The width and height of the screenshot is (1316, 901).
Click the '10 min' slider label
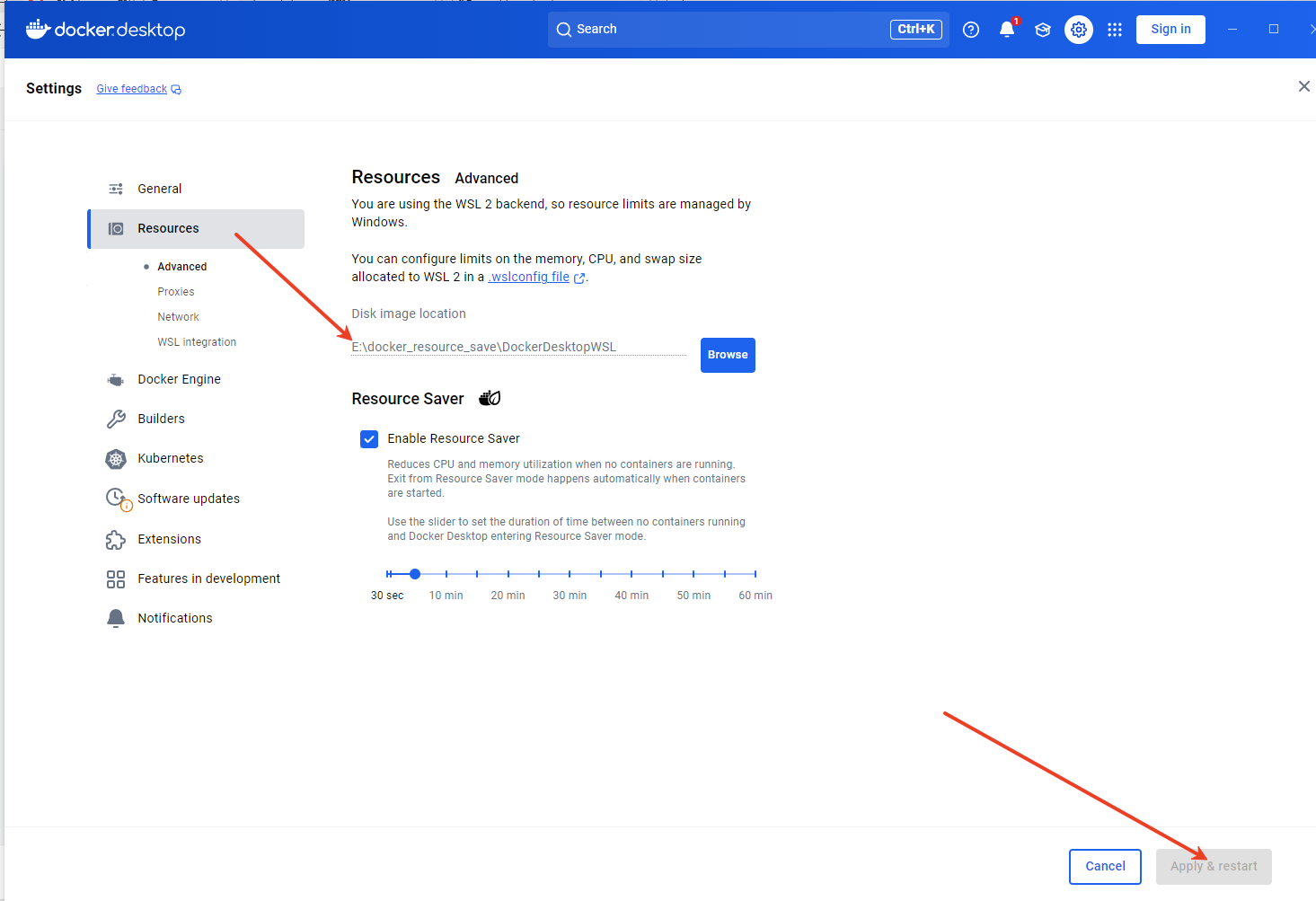(x=446, y=596)
